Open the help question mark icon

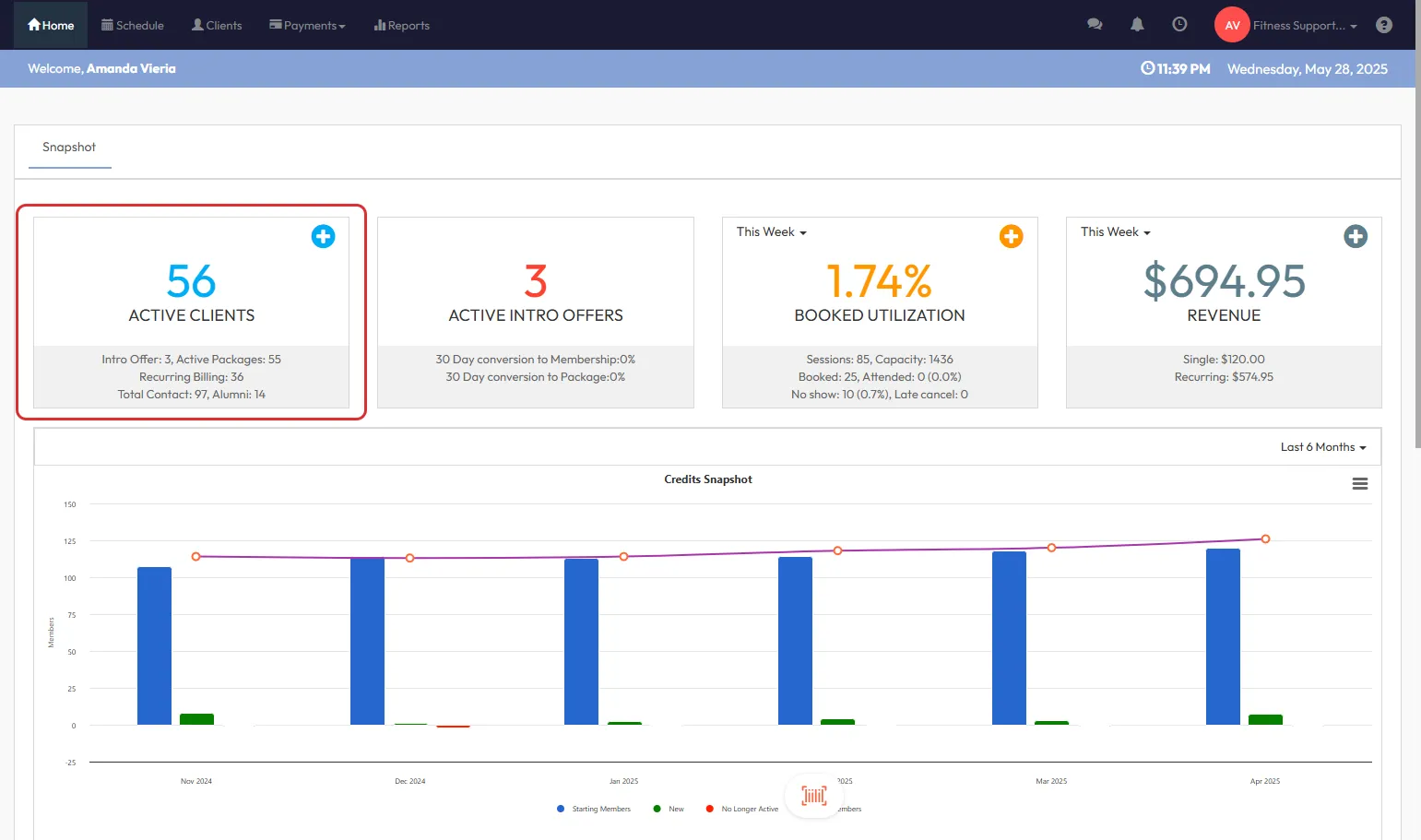[x=1383, y=25]
